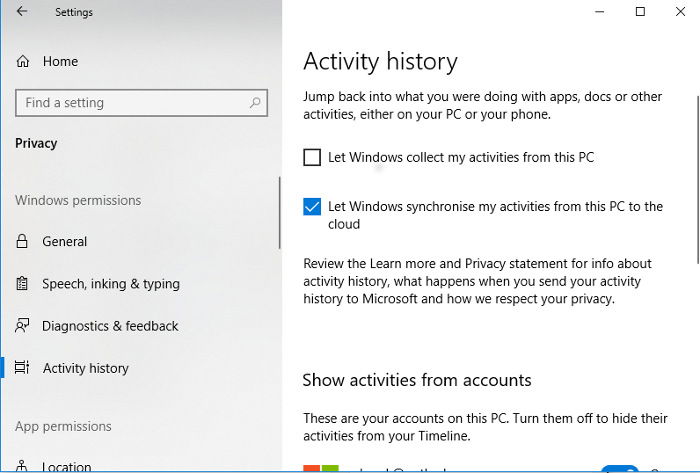Click the Microsoft account logo at bottom
The height and width of the screenshot is (473, 700).
click(321, 469)
